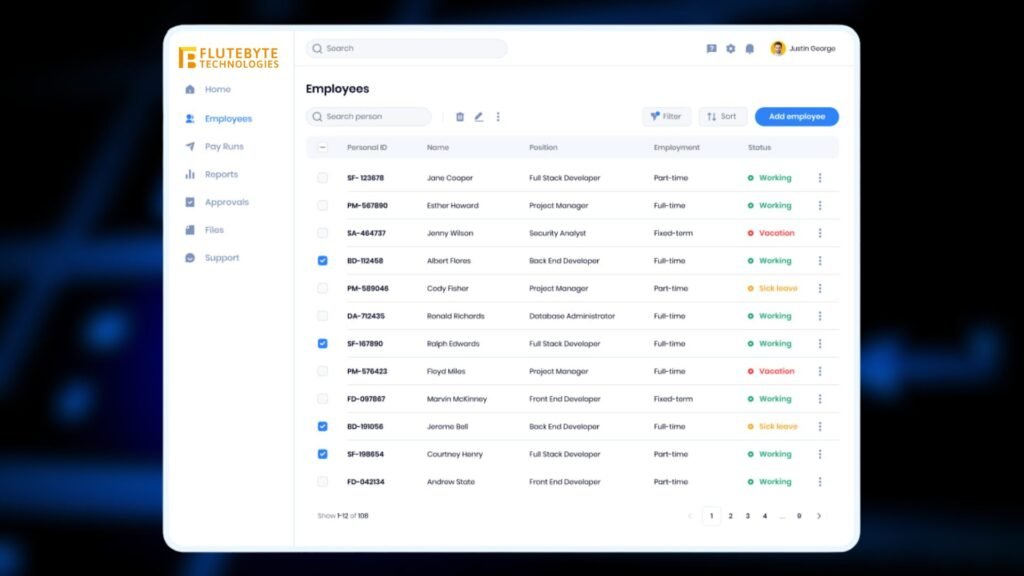Screen dimensions: 1024x576
Task: Open the toolbar three-dot more options icon
Action: (498, 117)
